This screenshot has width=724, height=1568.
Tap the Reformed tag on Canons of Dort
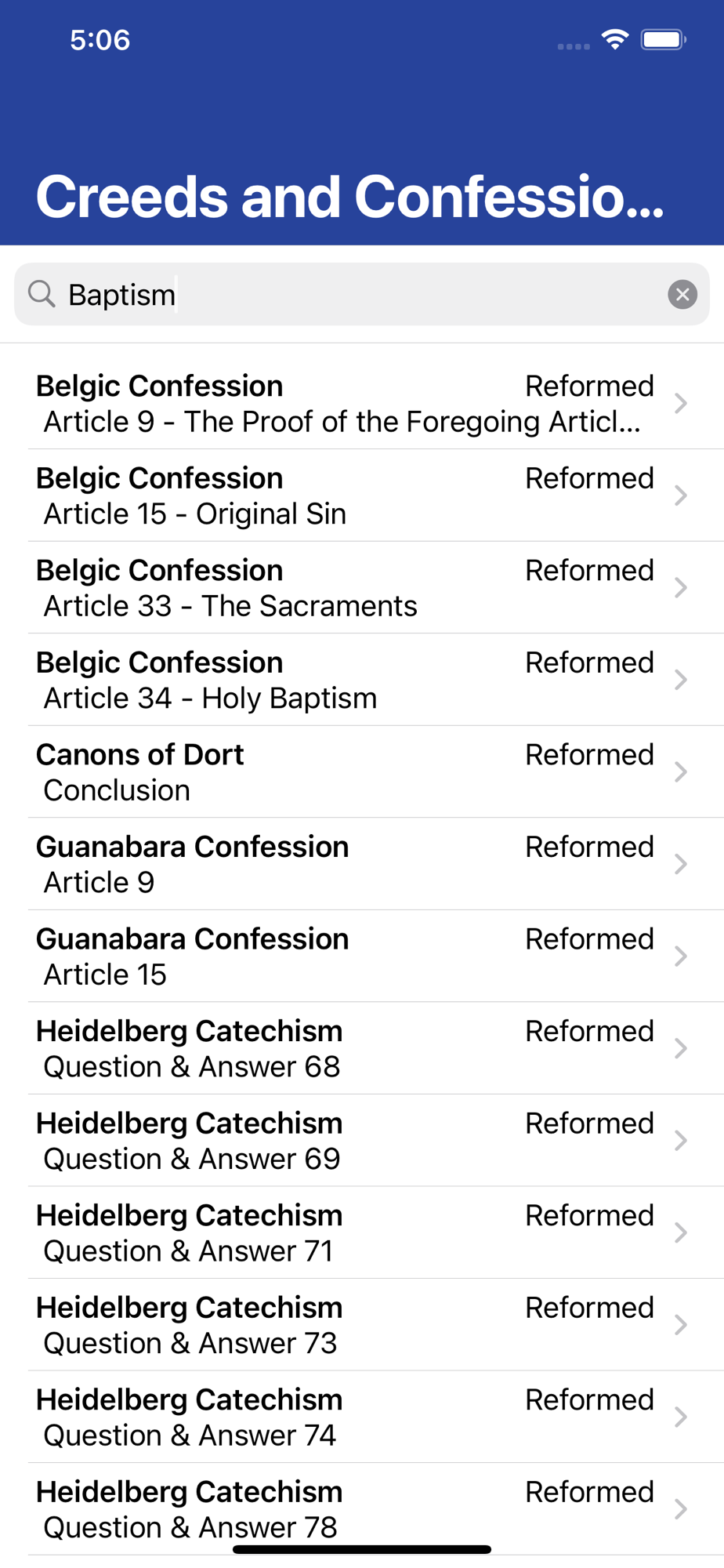(589, 755)
